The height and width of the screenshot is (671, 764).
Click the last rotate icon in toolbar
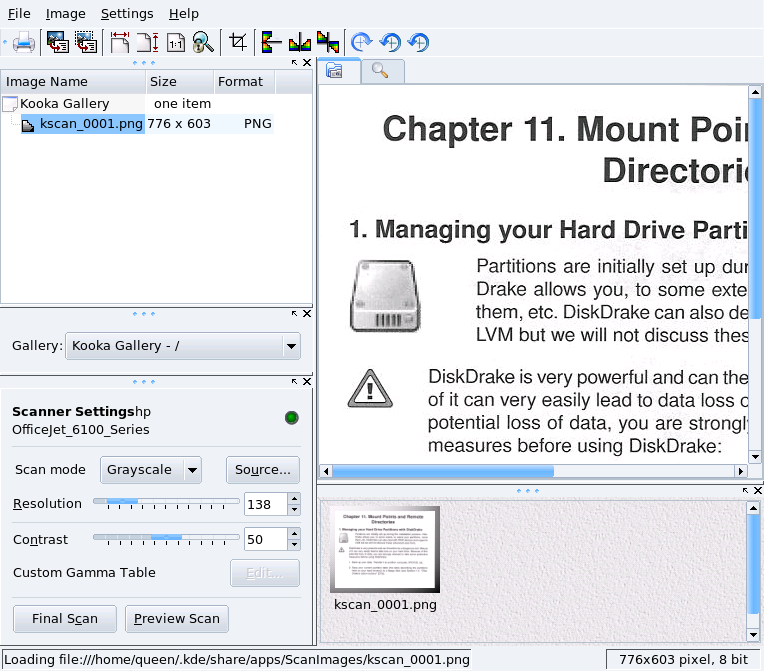(x=418, y=42)
